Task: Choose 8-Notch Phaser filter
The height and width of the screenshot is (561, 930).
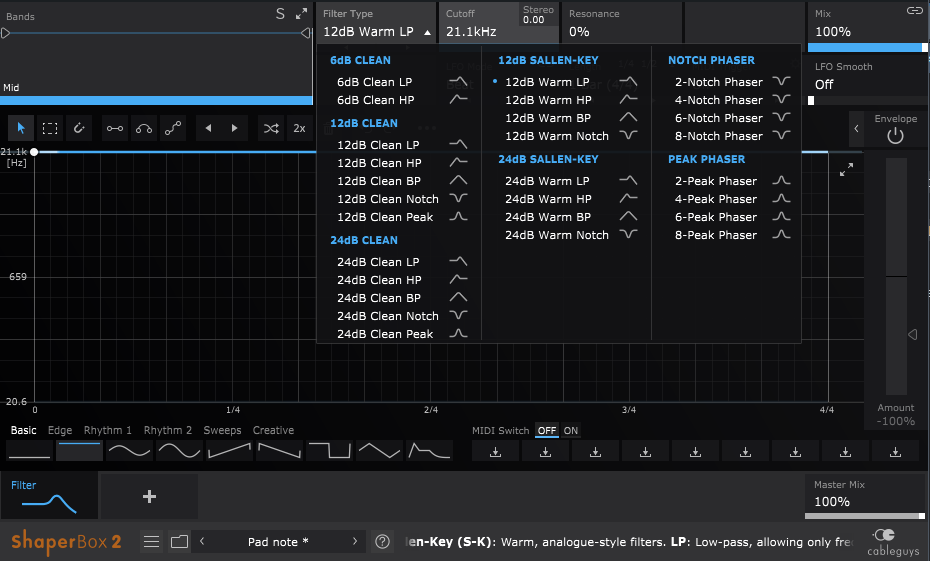Action: 732,136
